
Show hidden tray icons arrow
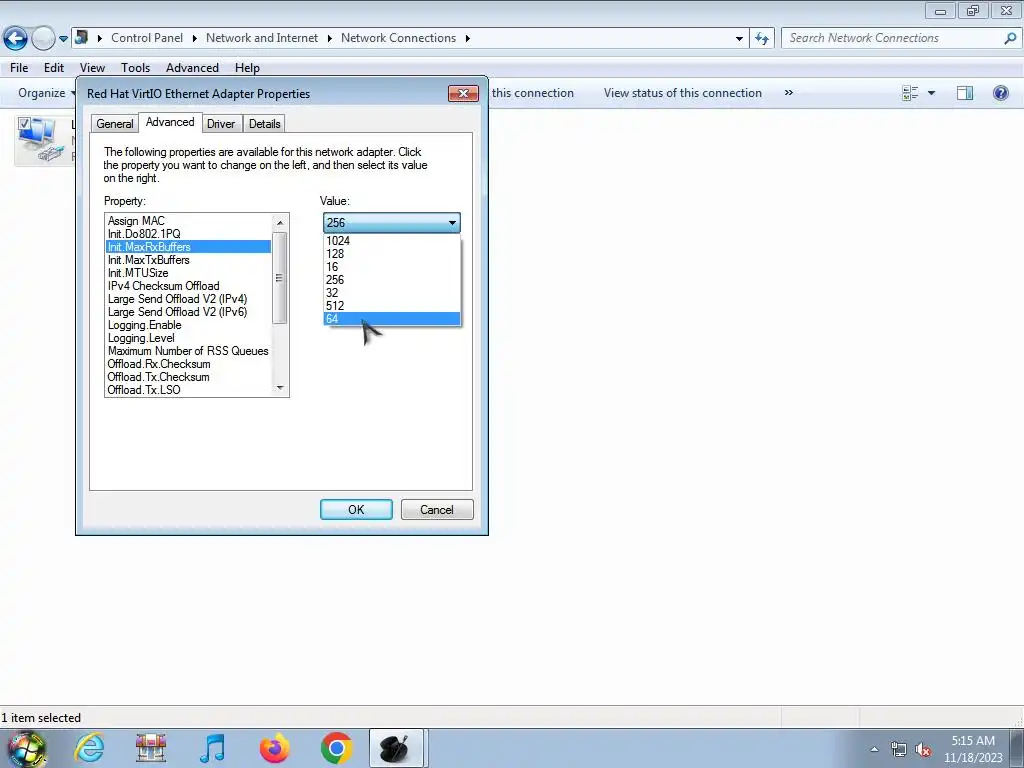pos(874,749)
